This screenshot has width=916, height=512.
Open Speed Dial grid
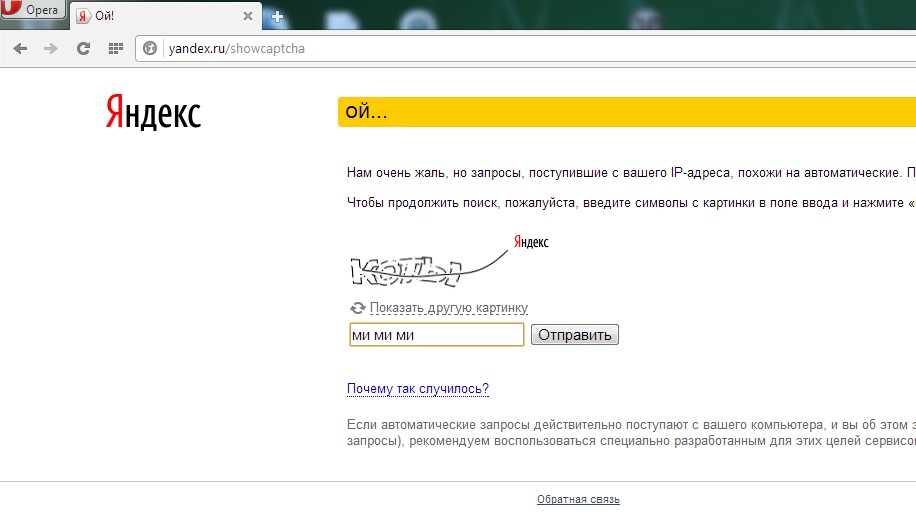point(116,49)
